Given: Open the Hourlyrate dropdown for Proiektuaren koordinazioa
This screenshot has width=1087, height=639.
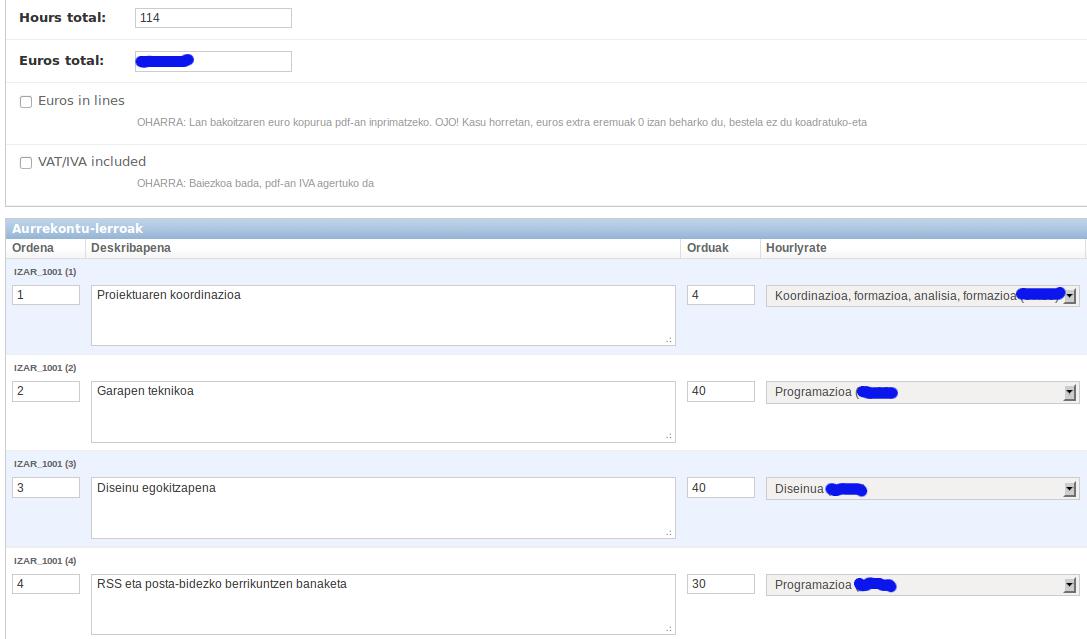Looking at the screenshot, I should click(x=922, y=296).
